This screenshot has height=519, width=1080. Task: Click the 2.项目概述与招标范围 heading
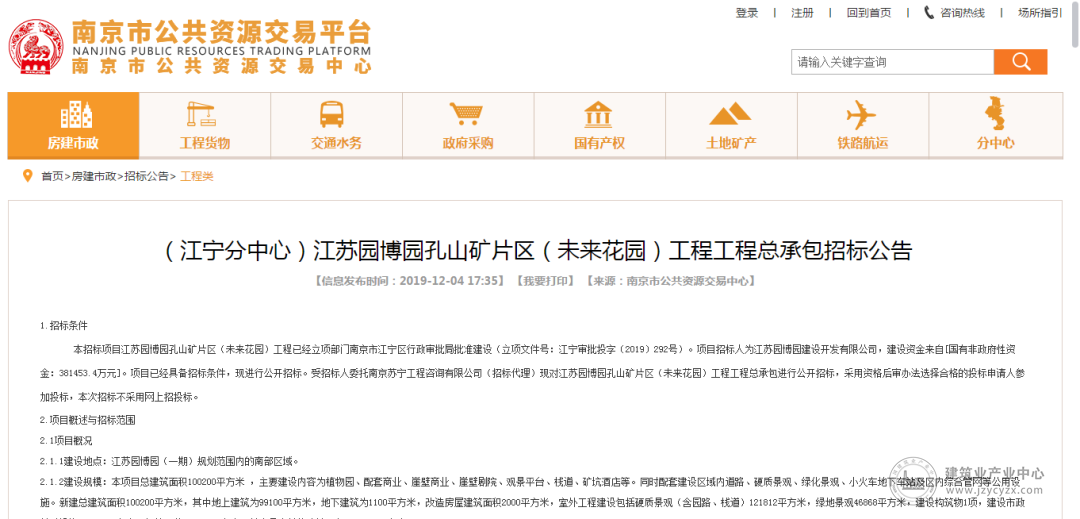point(87,419)
